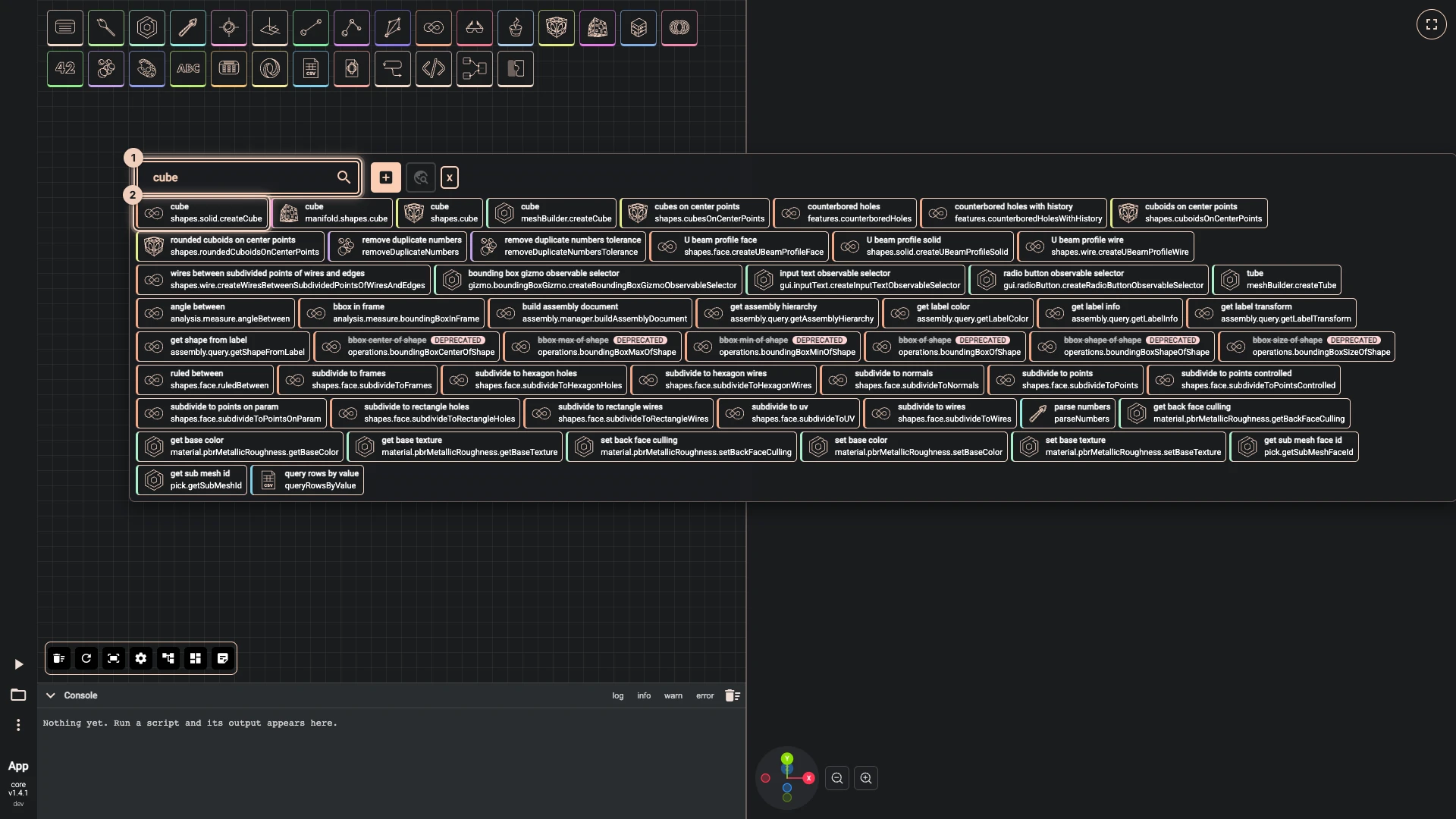Click the plus button beside the search box
This screenshot has width=1456, height=819.
(386, 177)
